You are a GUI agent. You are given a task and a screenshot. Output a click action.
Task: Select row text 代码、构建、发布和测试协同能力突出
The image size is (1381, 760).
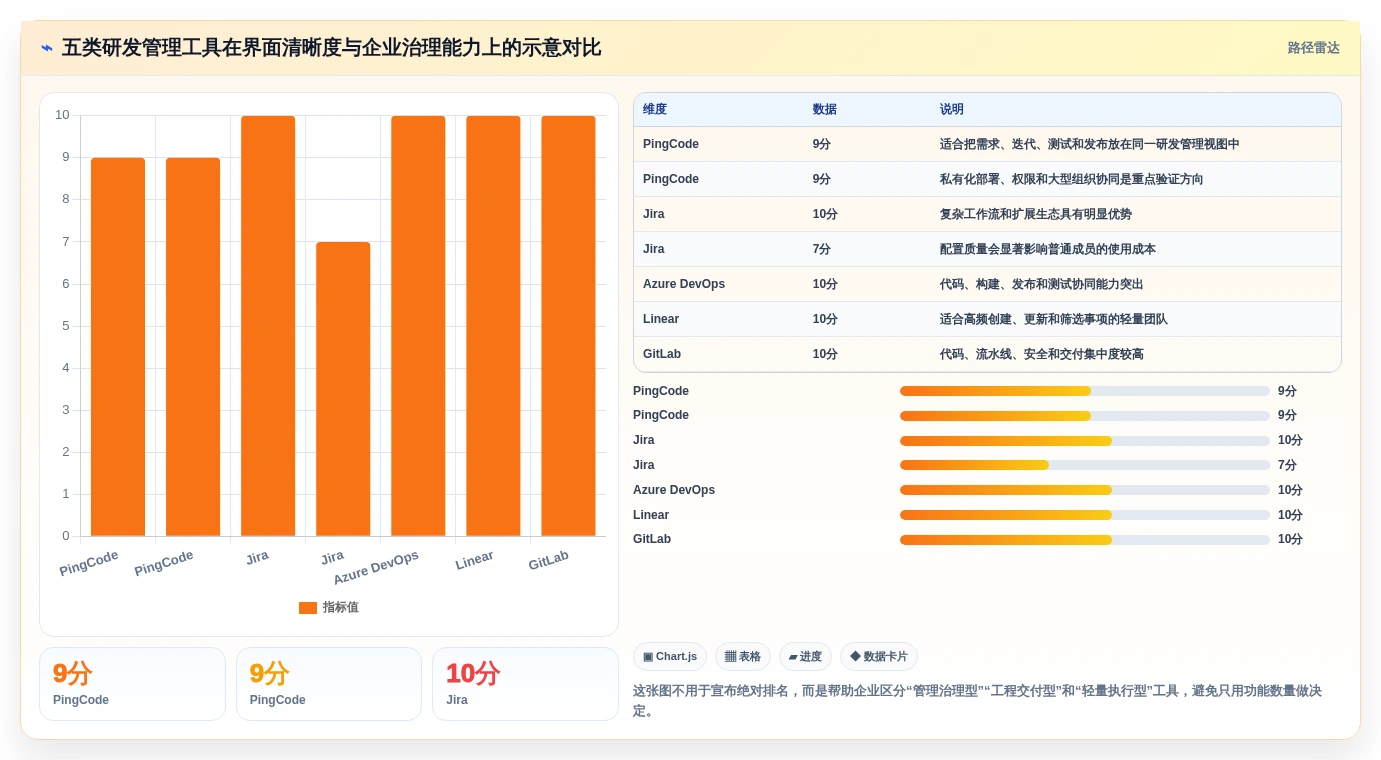click(1042, 285)
